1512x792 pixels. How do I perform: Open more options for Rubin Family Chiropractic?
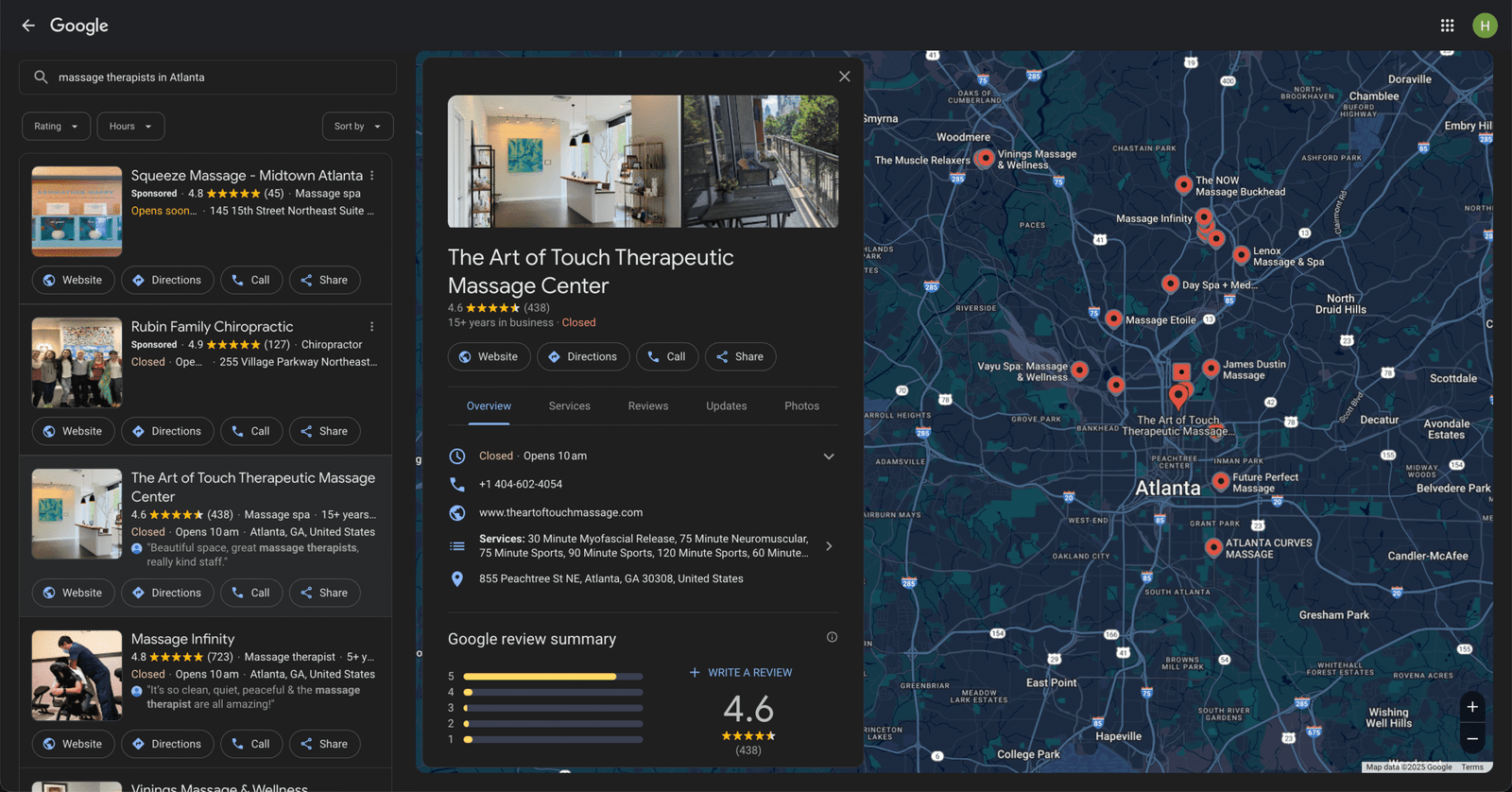click(372, 327)
